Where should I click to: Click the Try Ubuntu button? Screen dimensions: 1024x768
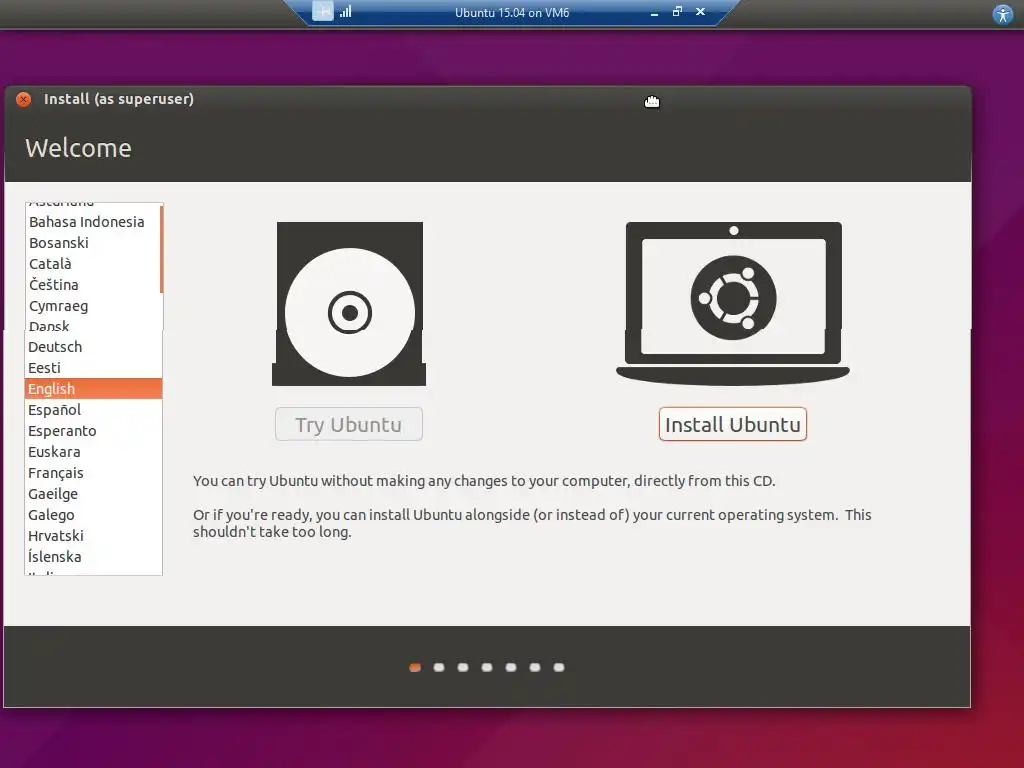pos(349,424)
